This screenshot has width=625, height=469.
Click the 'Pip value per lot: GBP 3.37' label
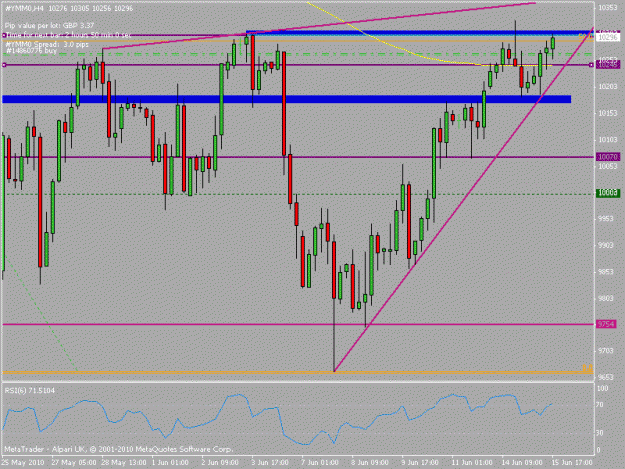49,26
